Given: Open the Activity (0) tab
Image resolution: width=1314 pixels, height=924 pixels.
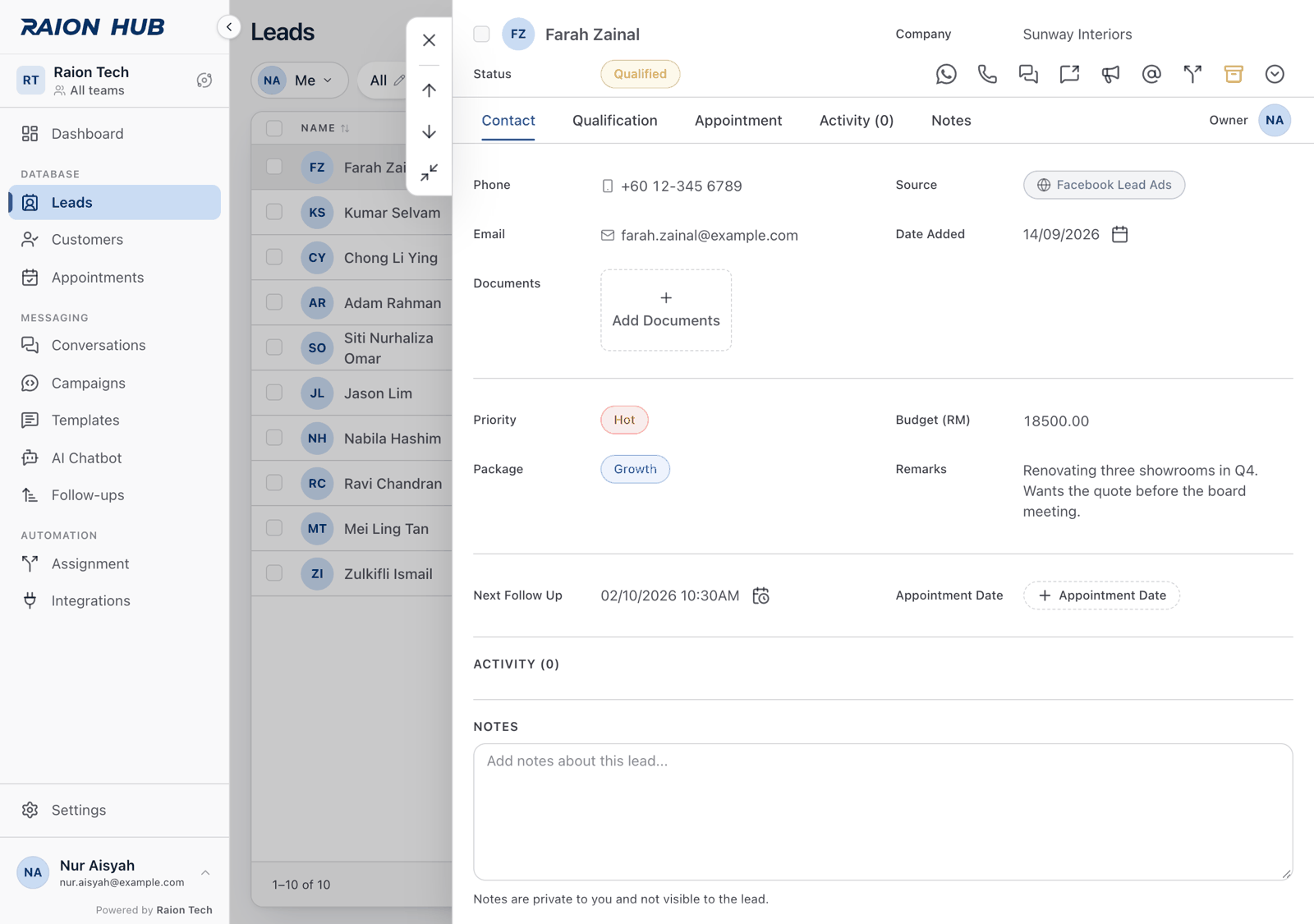Looking at the screenshot, I should pos(857,121).
